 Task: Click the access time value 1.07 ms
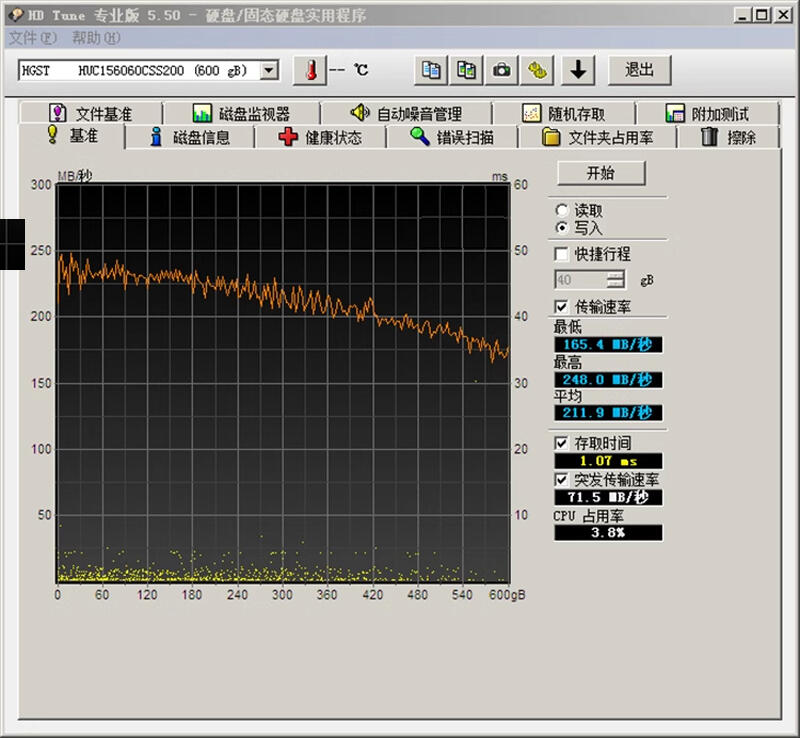tap(608, 461)
